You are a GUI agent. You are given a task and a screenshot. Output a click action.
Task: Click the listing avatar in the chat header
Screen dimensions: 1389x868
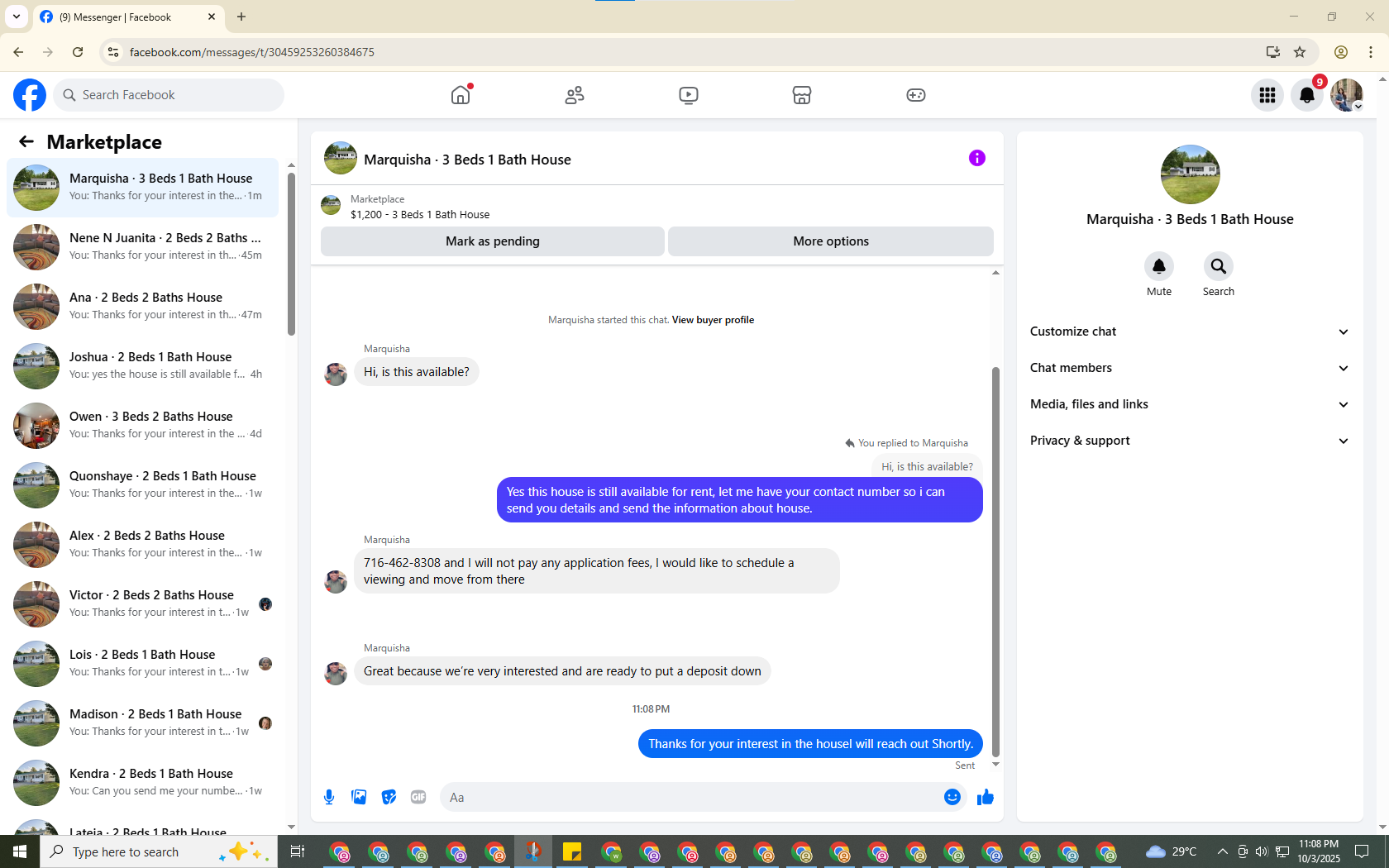(x=341, y=158)
